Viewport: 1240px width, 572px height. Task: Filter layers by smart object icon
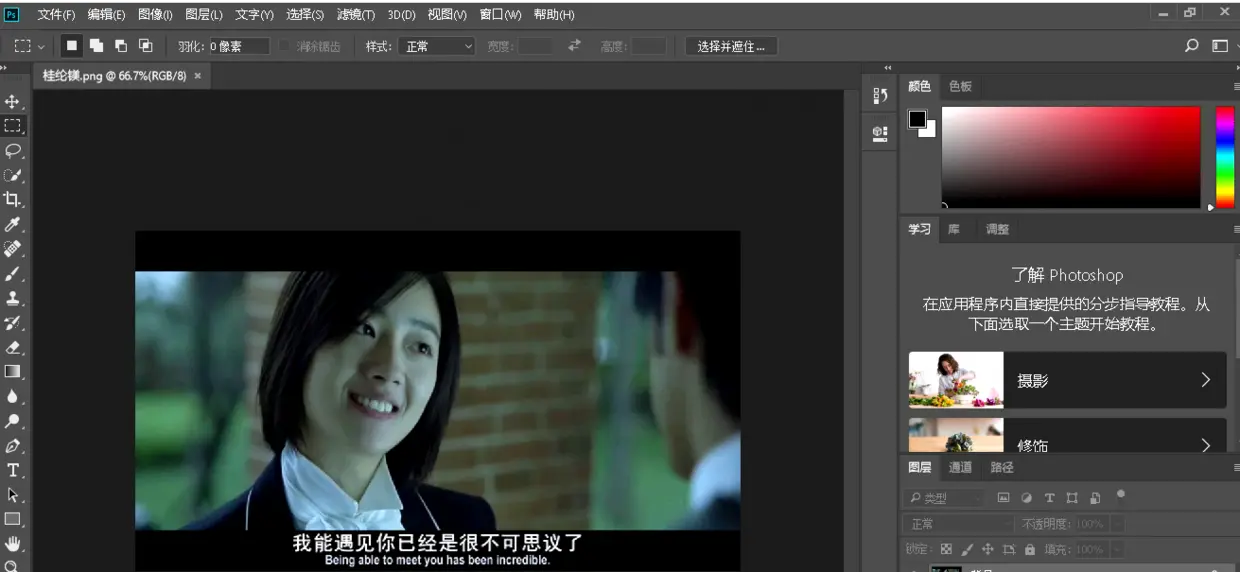click(1095, 497)
